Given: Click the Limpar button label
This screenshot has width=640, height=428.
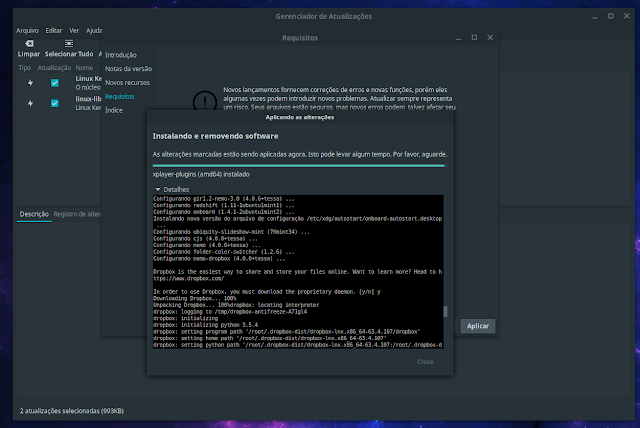Looking at the screenshot, I should point(29,54).
